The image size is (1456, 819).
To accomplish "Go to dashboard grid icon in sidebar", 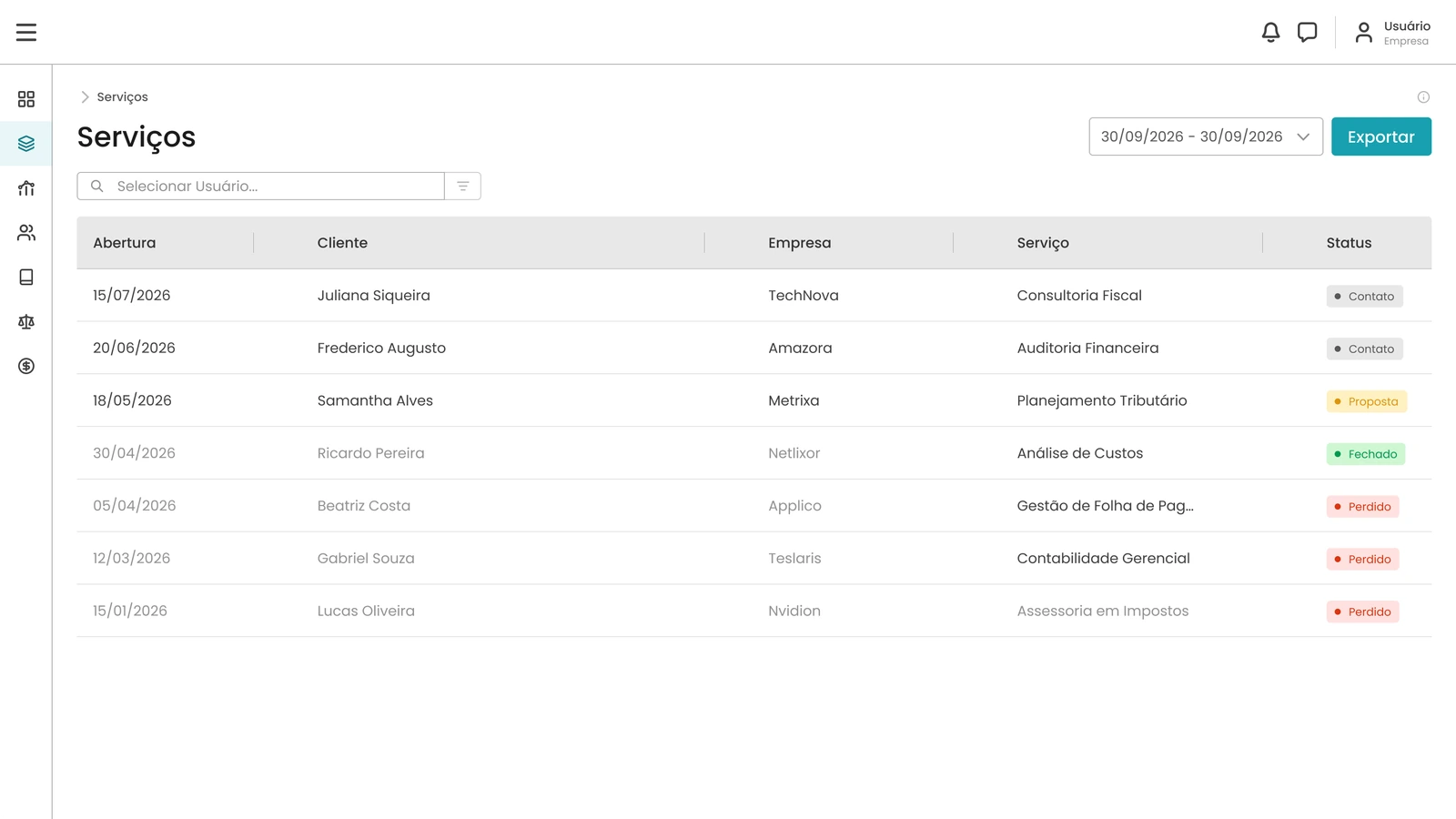I will pyautogui.click(x=26, y=98).
